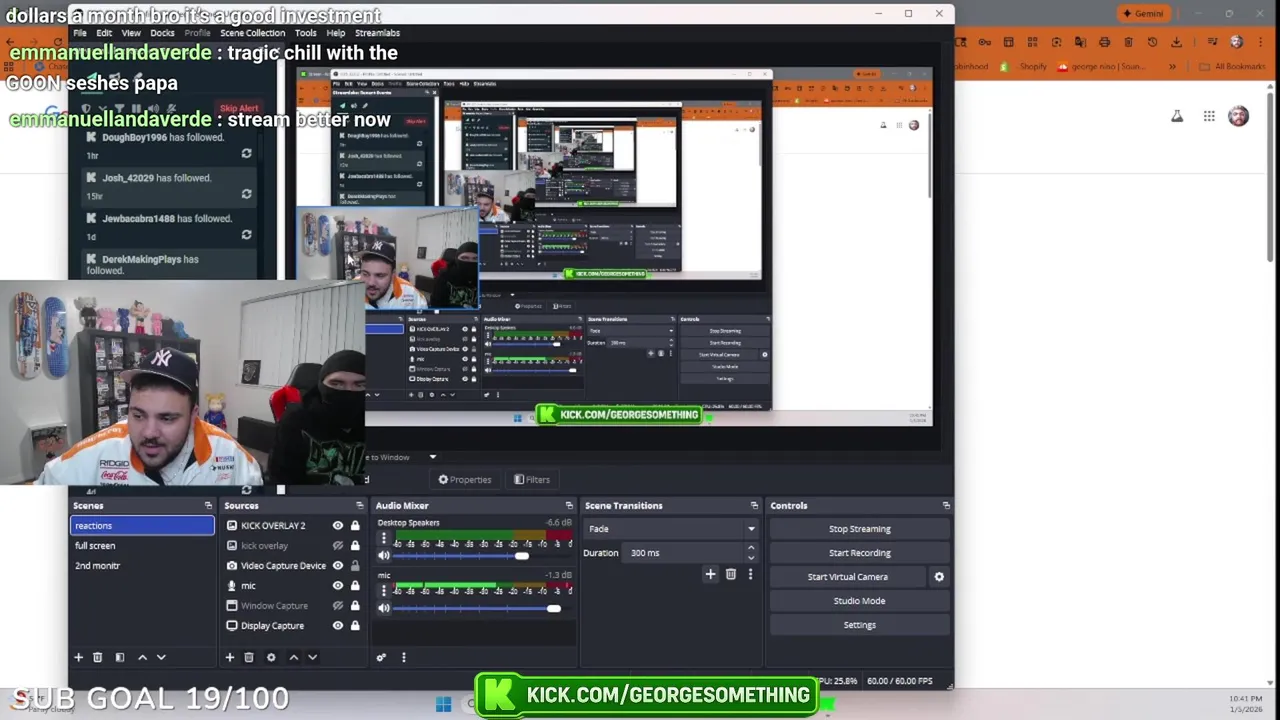
Task: Adjust mic volume slider
Action: [553, 608]
